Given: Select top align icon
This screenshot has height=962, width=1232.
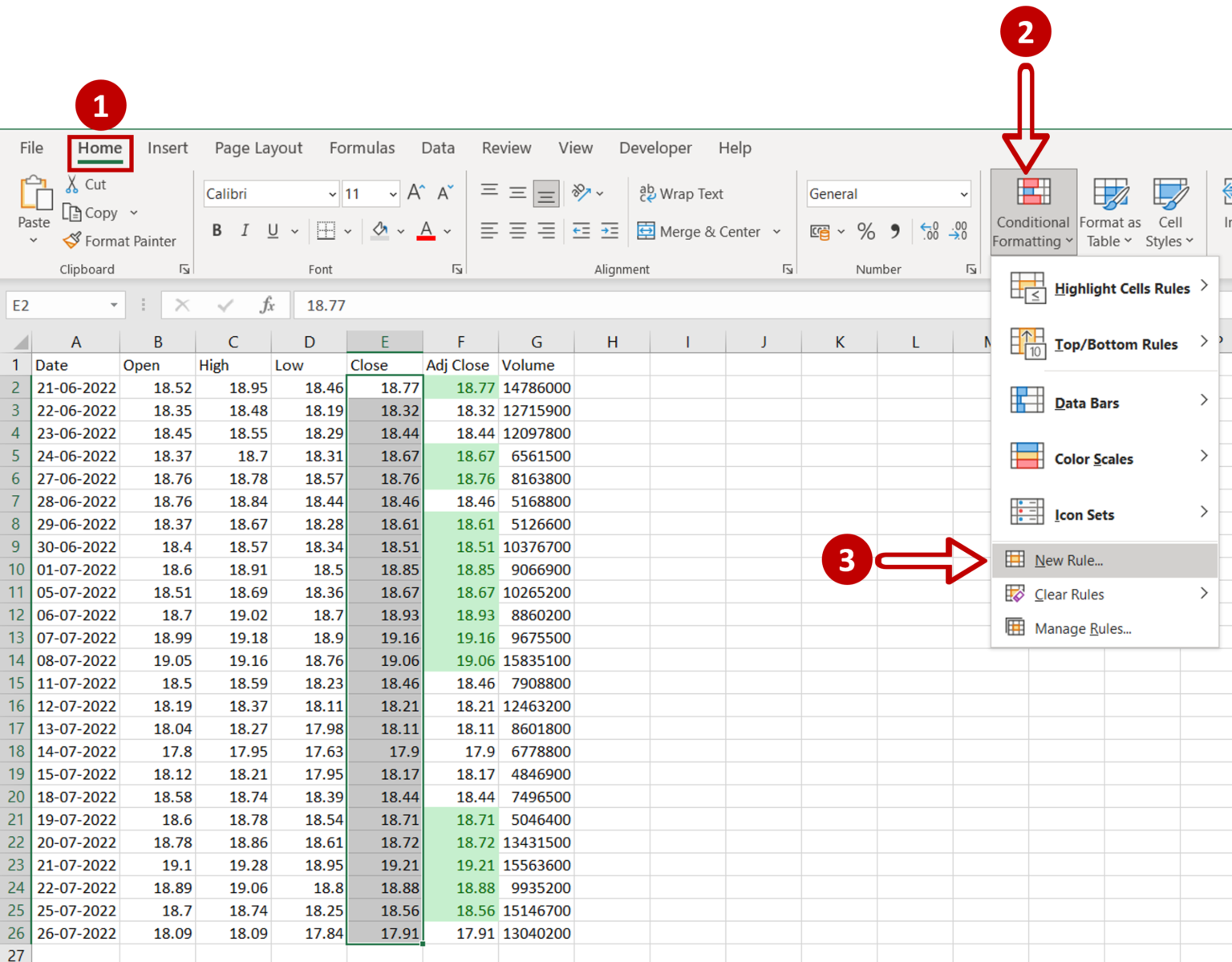Looking at the screenshot, I should (x=489, y=193).
